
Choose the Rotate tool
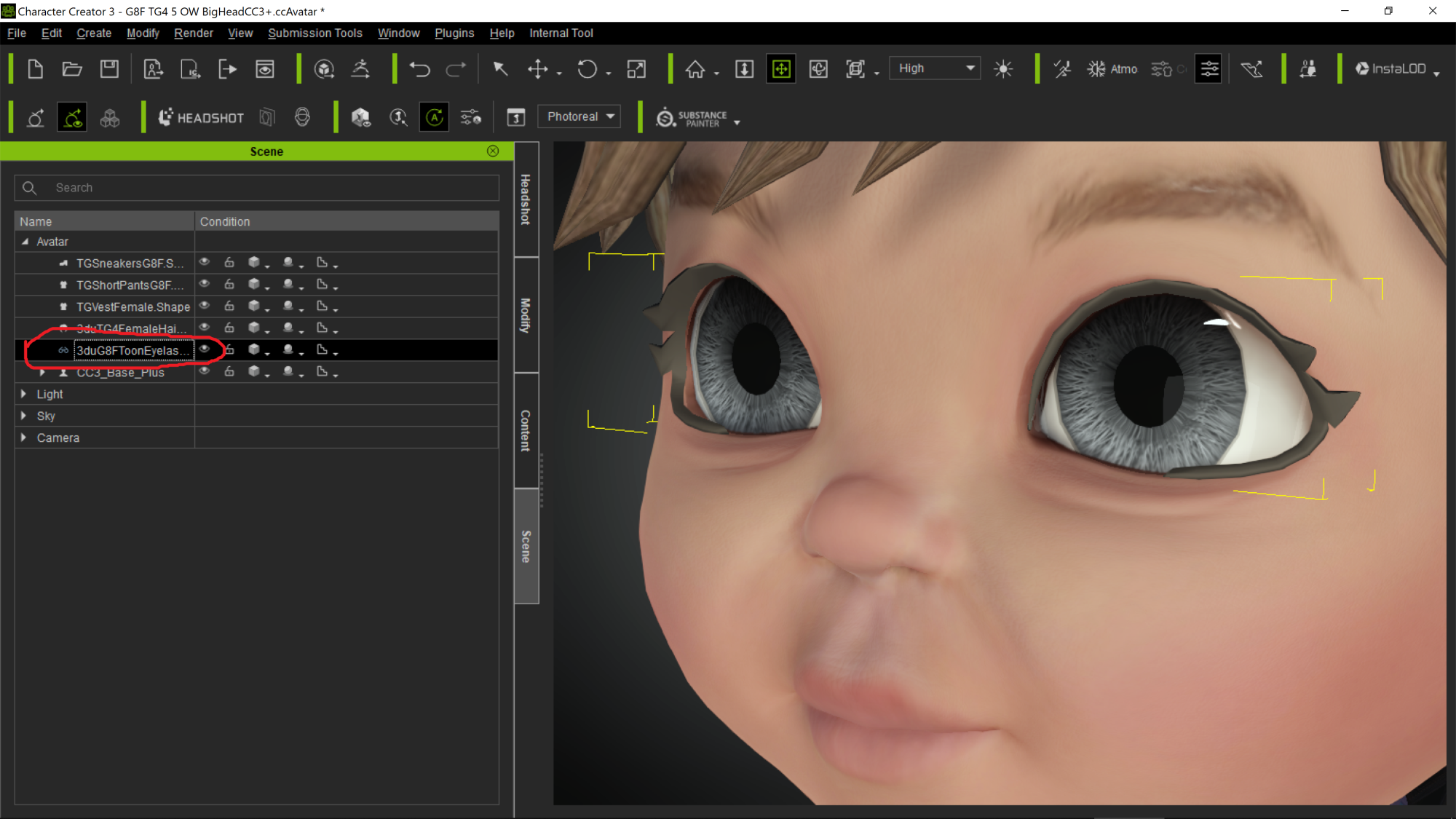[x=587, y=69]
